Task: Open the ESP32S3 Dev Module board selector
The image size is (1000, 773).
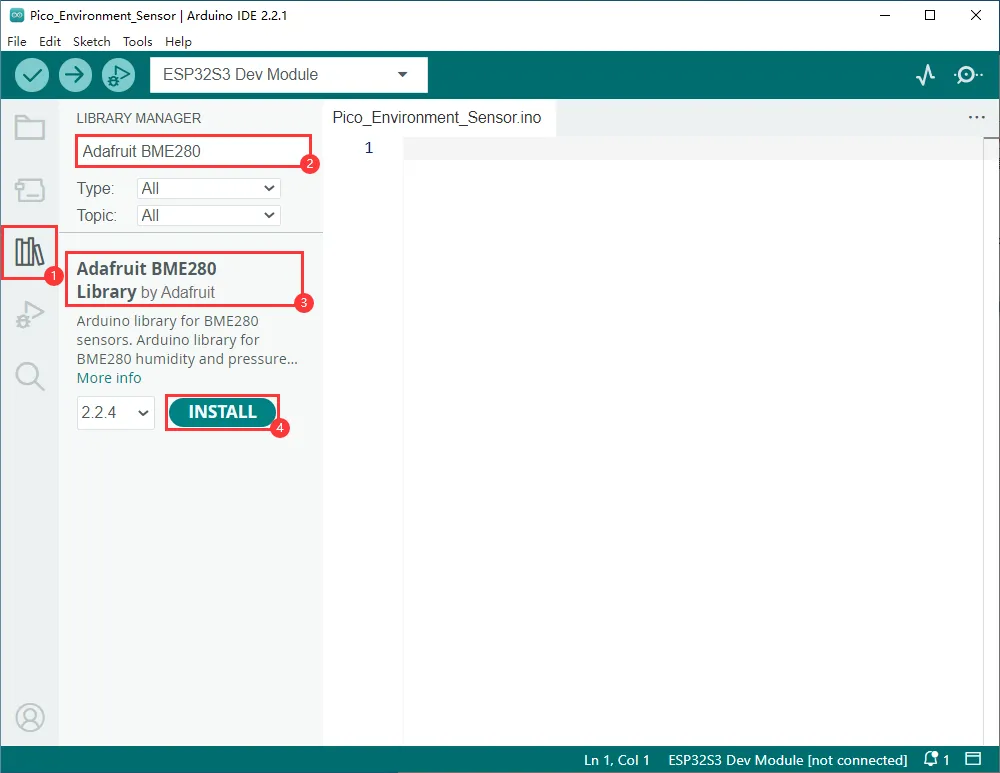Action: (x=289, y=75)
